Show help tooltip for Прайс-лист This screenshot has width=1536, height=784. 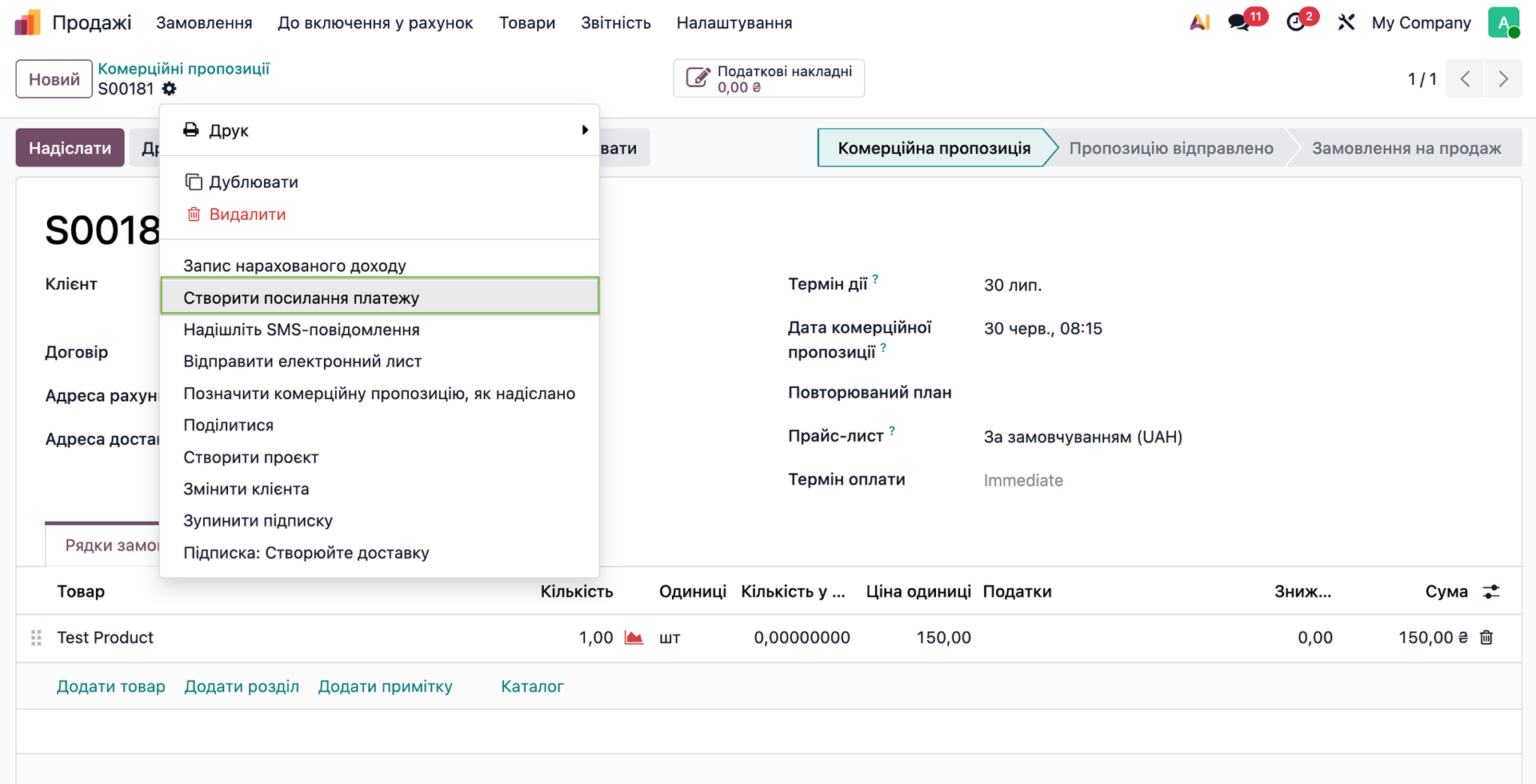click(892, 431)
